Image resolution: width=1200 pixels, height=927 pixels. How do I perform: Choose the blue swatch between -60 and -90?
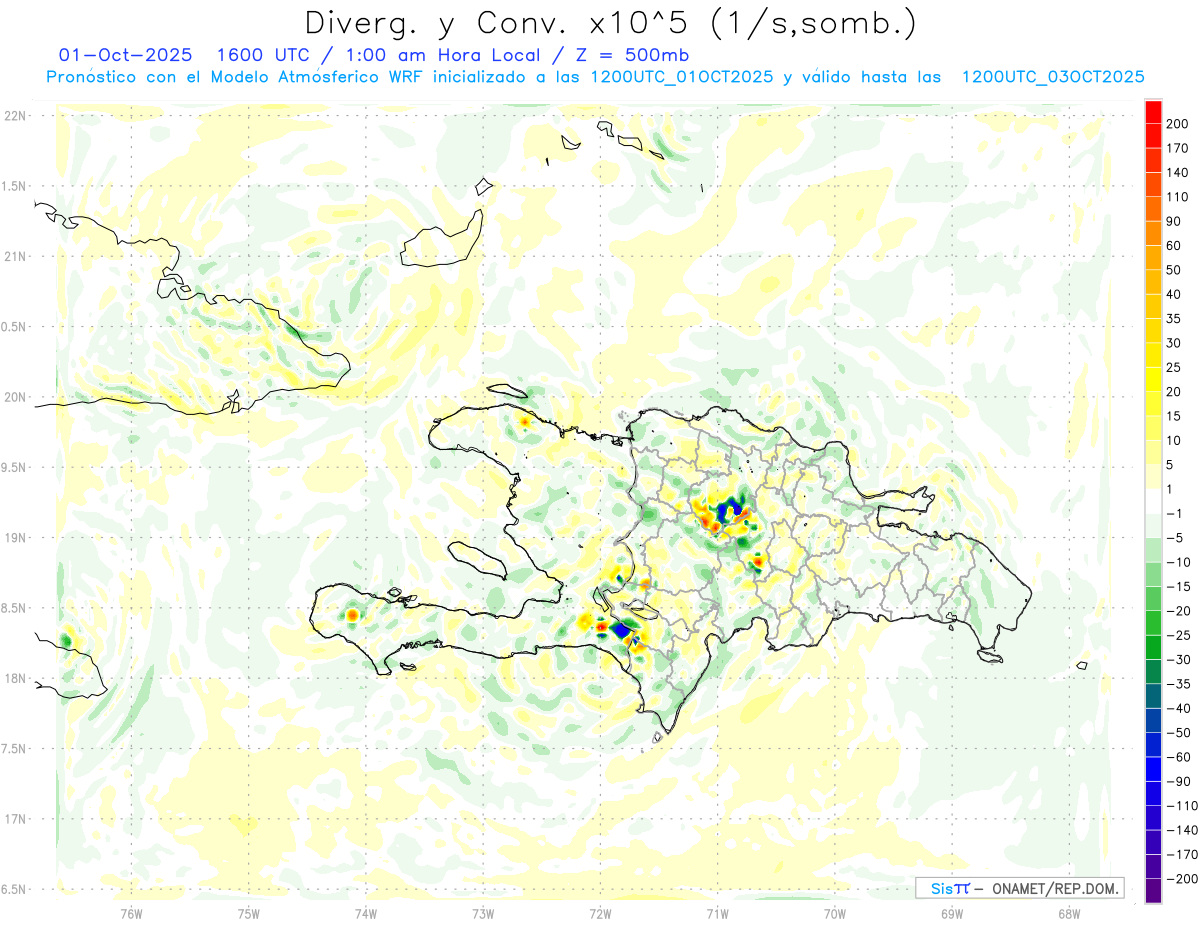(x=1153, y=769)
